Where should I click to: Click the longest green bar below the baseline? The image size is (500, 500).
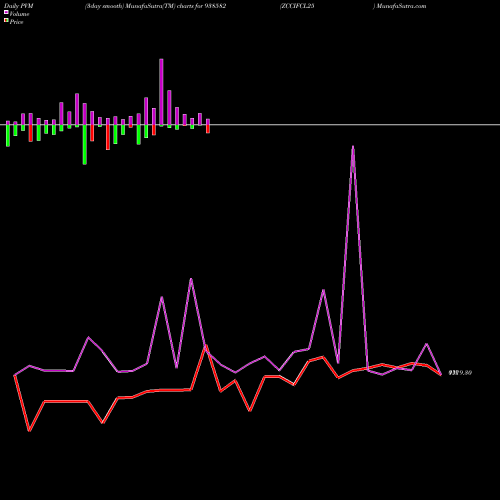[85, 144]
